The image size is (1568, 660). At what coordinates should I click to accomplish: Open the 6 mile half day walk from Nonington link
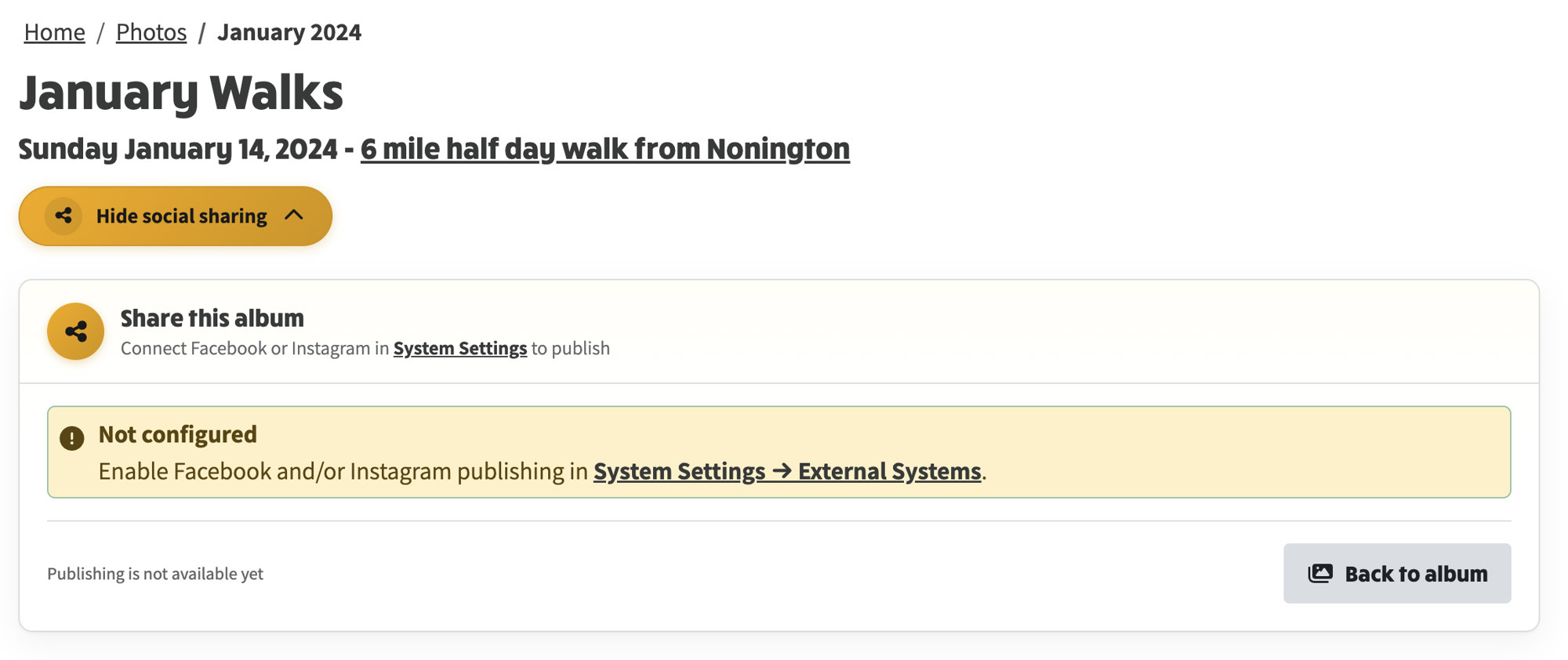pos(605,148)
